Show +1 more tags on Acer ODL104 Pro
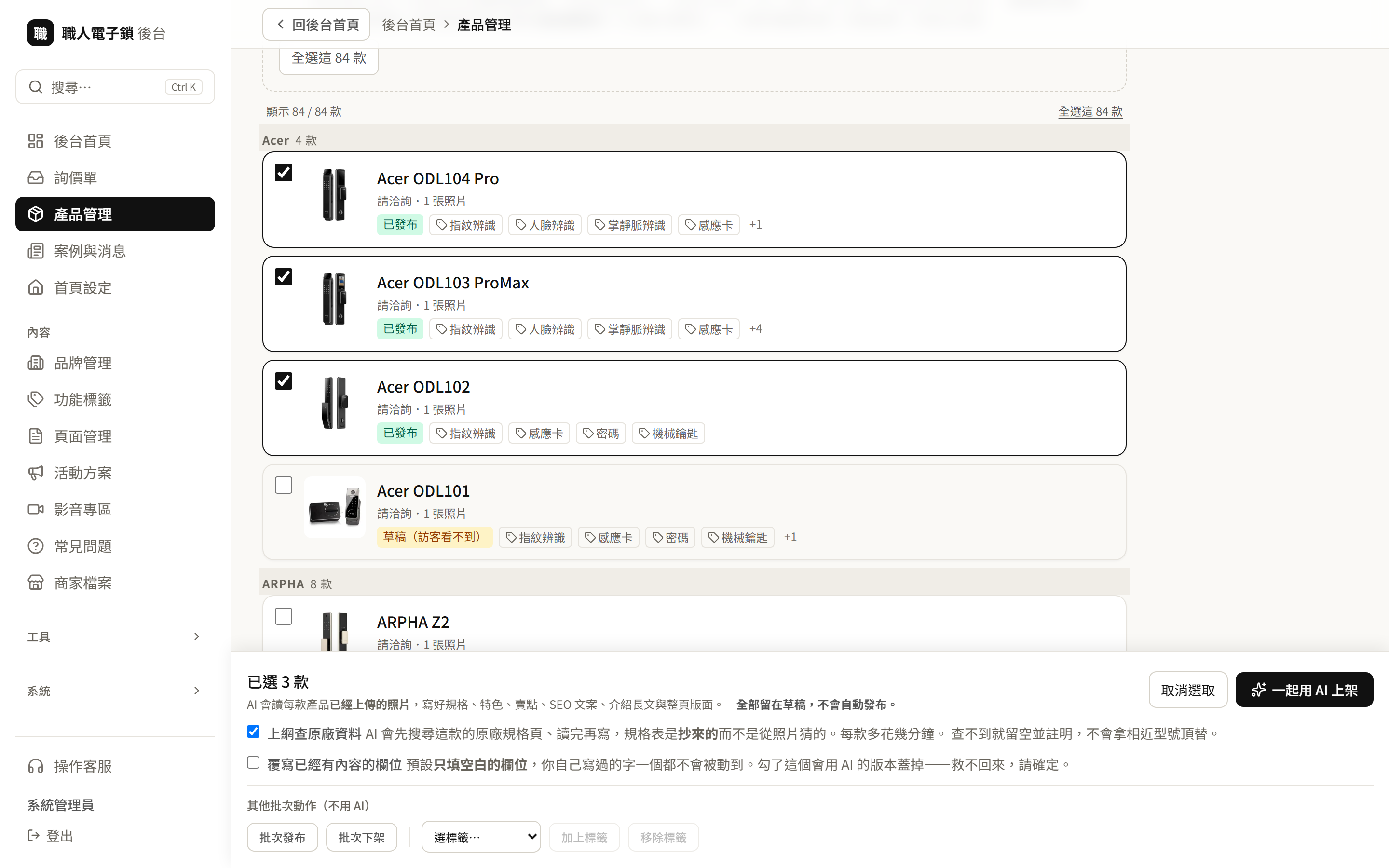Viewport: 1389px width, 868px height. [755, 224]
